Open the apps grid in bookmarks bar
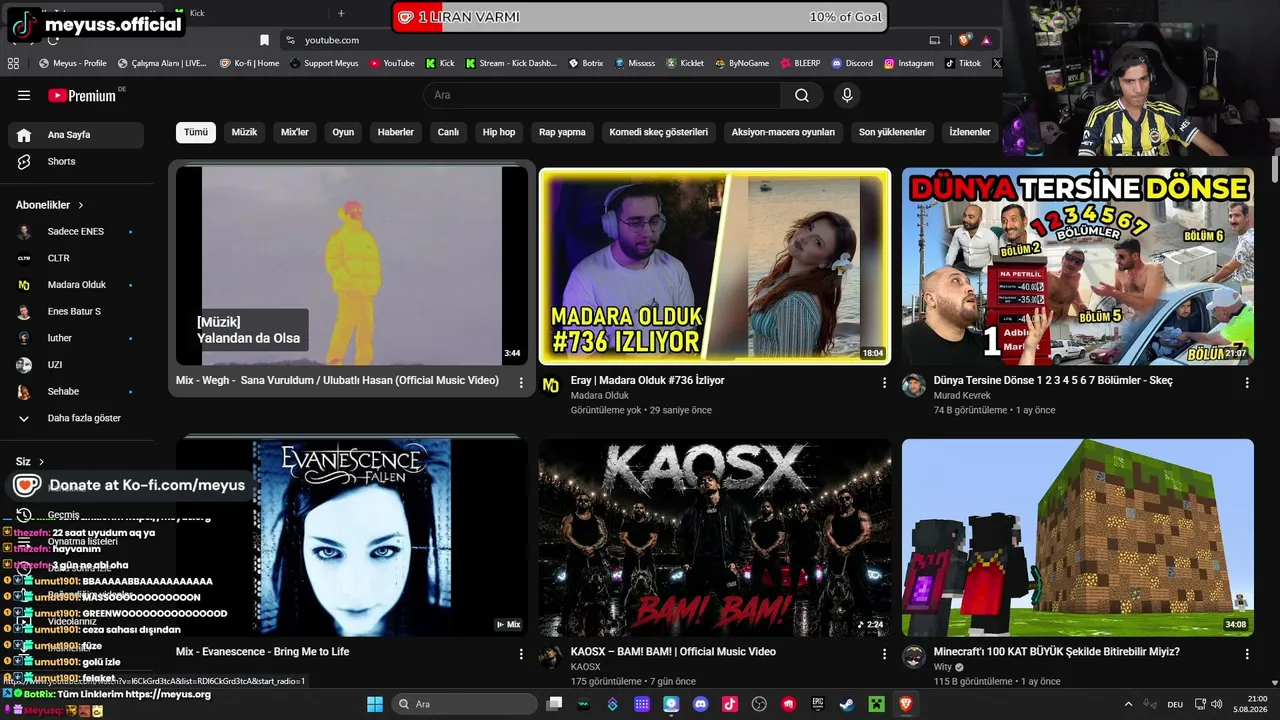Viewport: 1280px width, 720px height. point(13,63)
